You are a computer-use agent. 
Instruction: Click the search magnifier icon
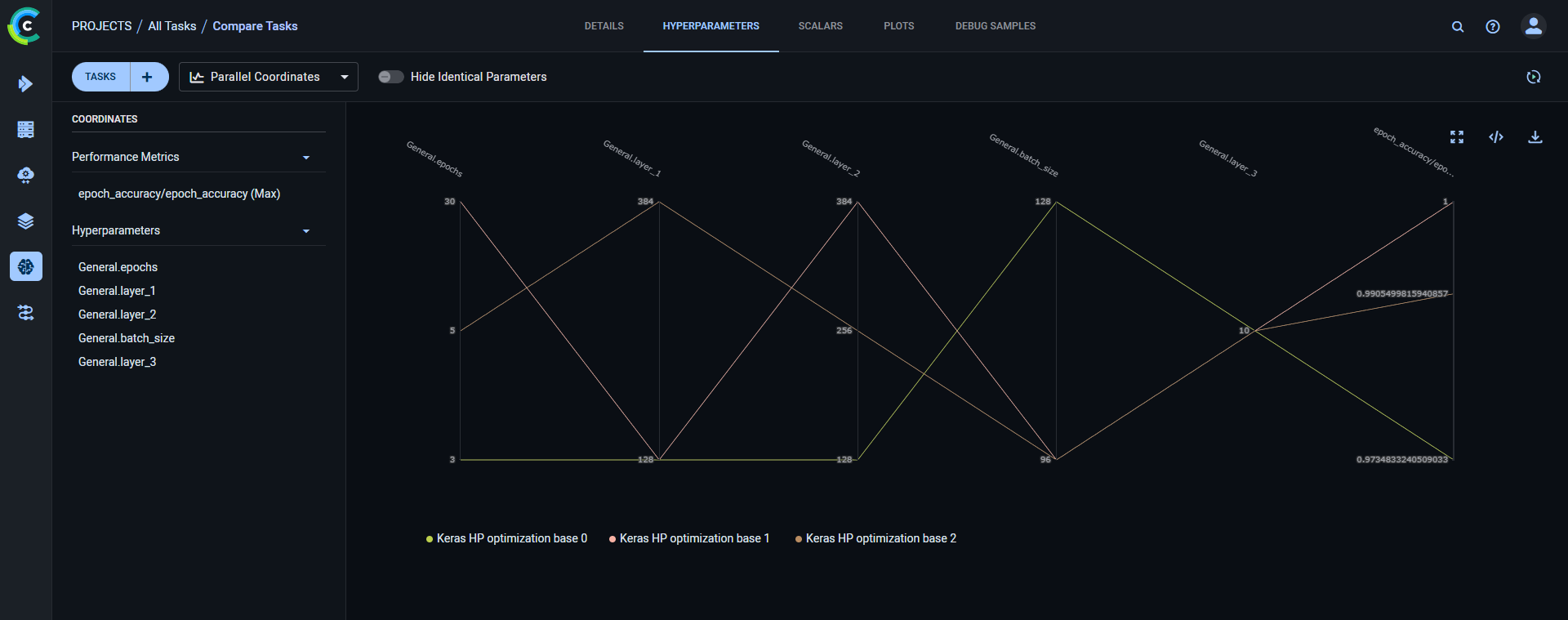pos(1457,27)
